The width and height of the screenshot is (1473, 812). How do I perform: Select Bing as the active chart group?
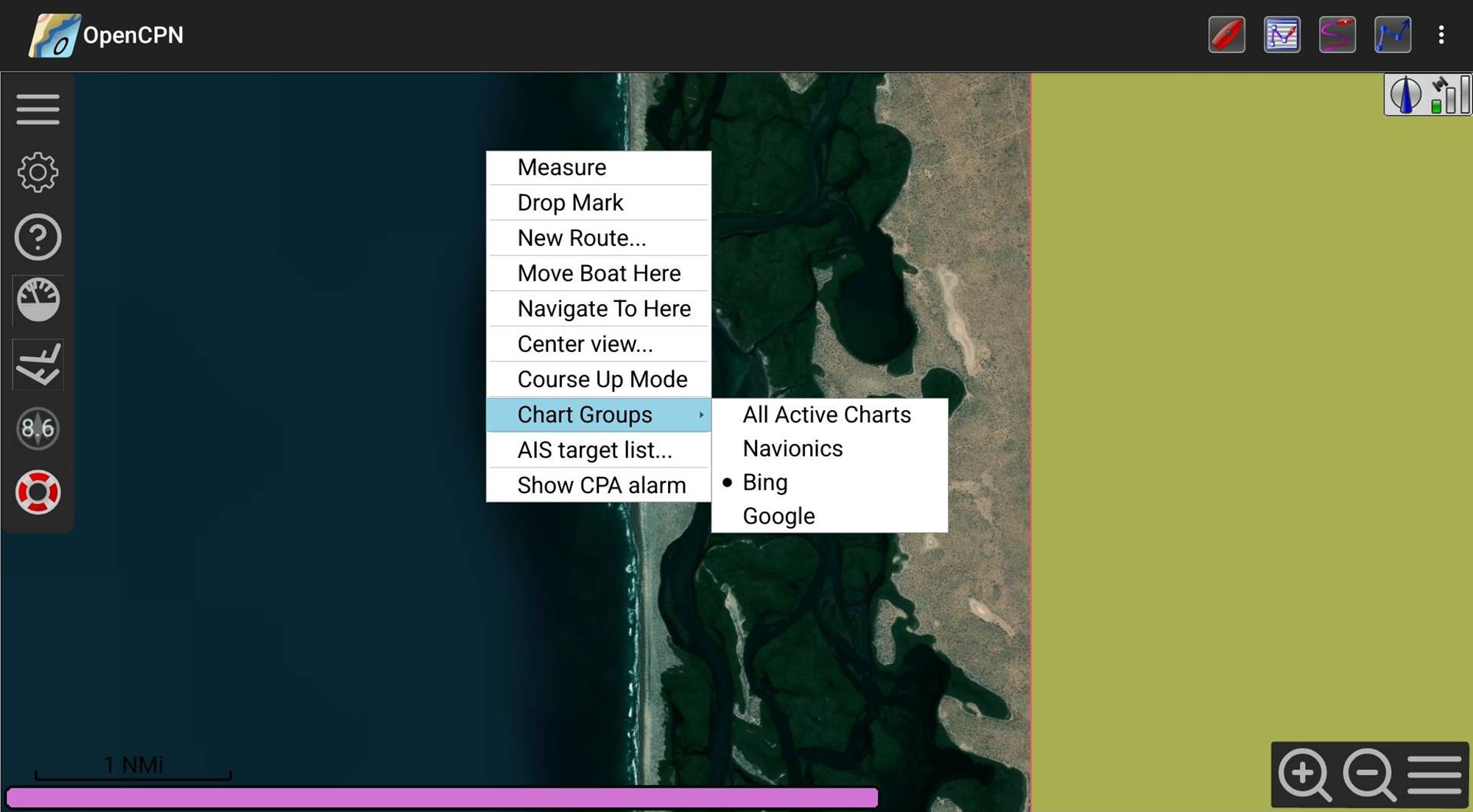click(x=764, y=482)
